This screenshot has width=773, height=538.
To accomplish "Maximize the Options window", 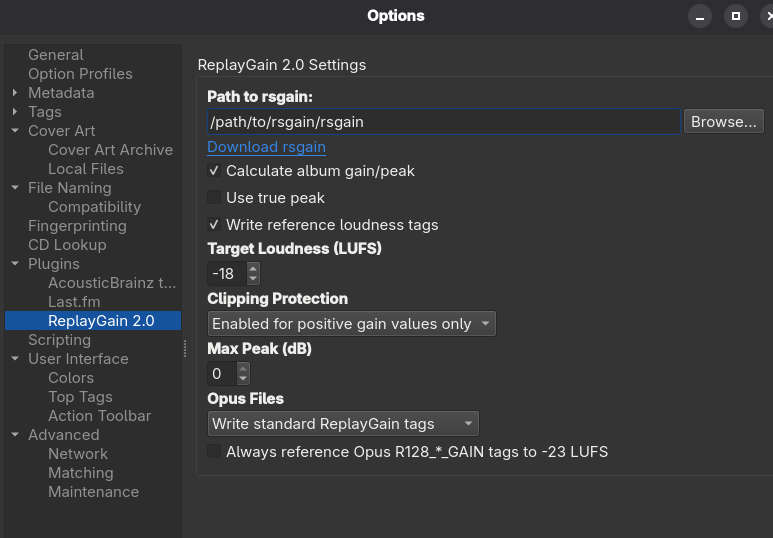I will 735,16.
